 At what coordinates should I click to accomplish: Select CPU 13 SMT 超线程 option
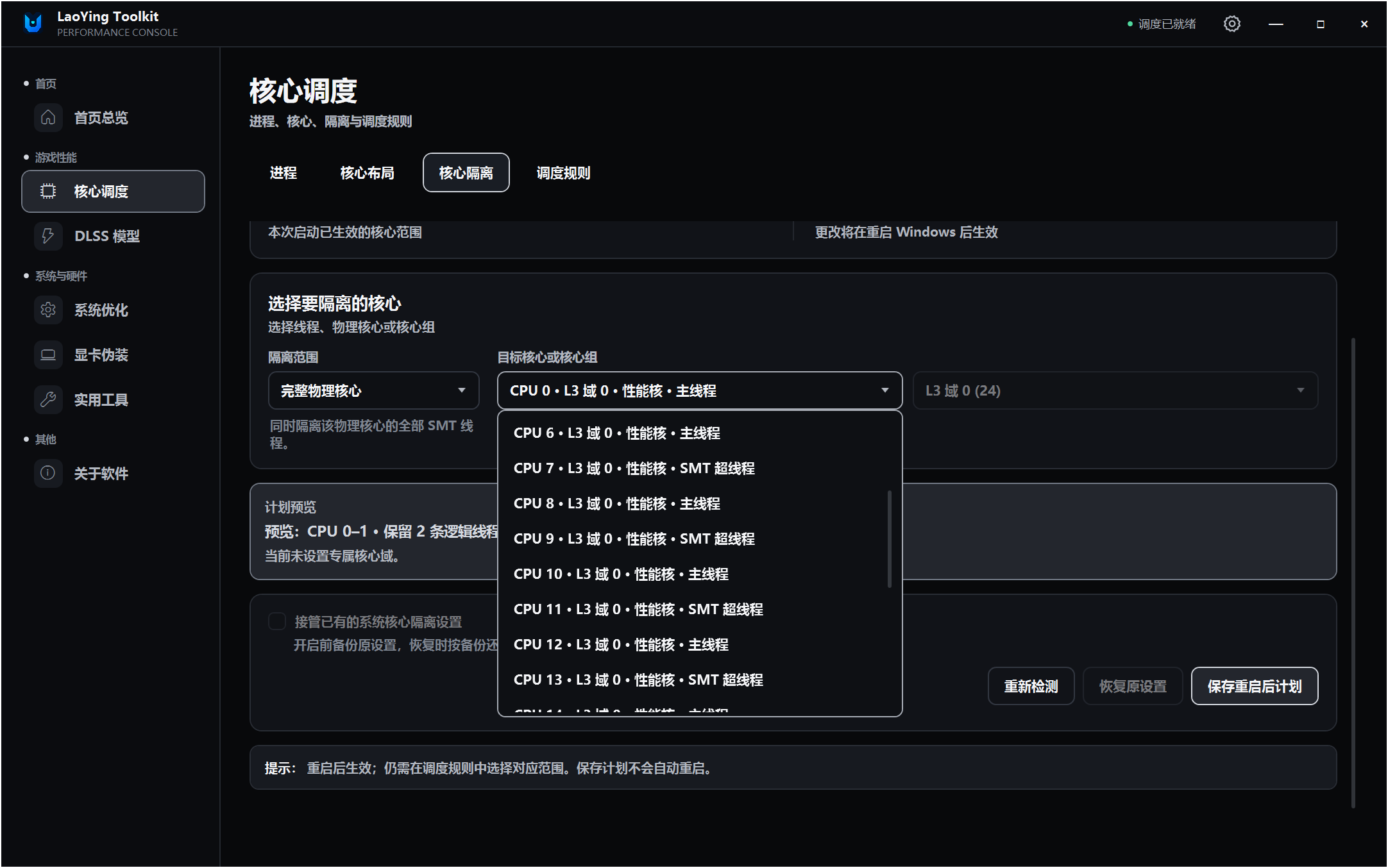(x=693, y=680)
